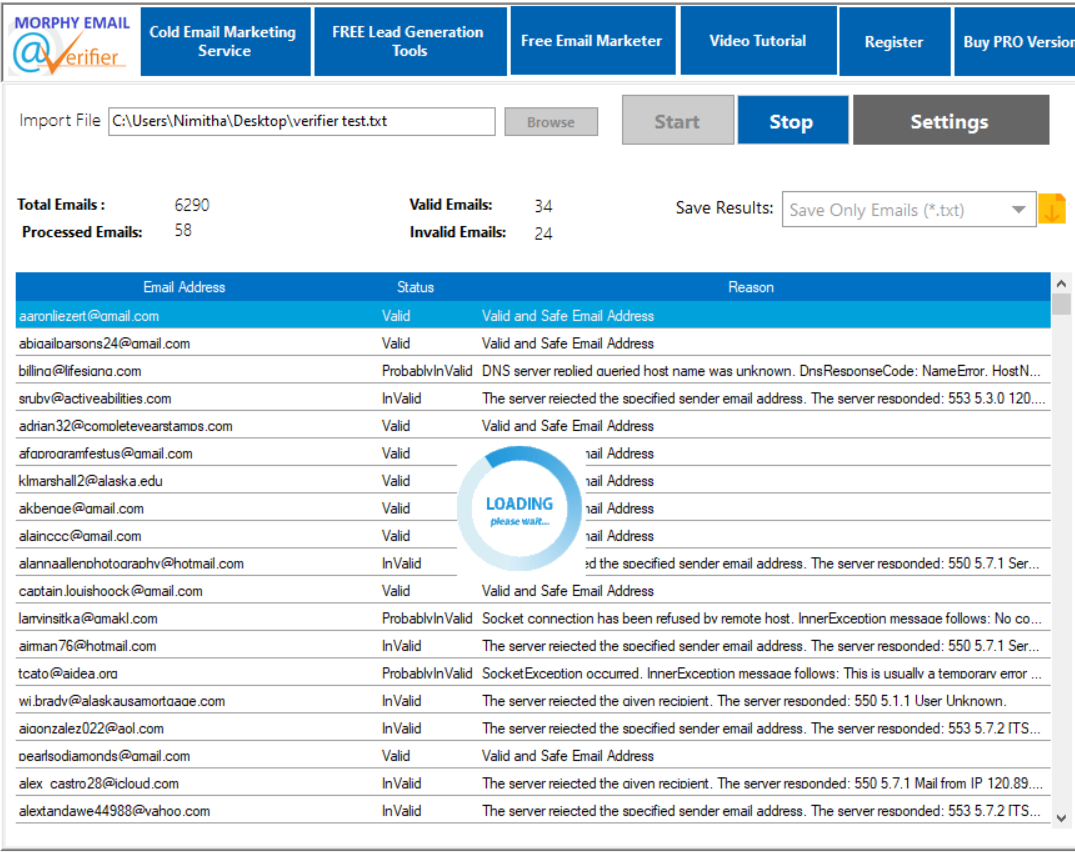The height and width of the screenshot is (852, 1075).
Task: Select row akbenge@gmail.com
Action: tap(533, 507)
